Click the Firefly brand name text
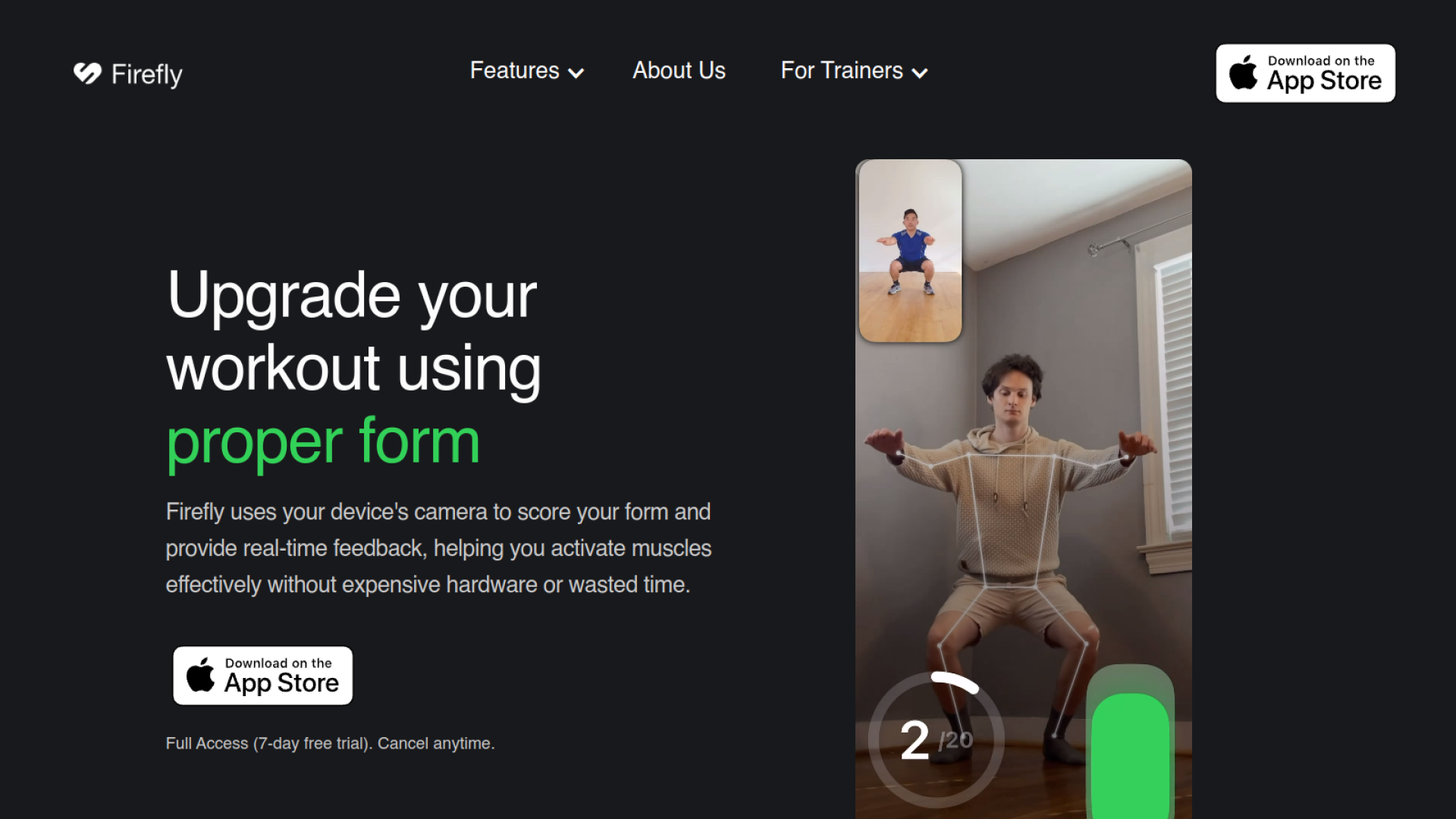 click(x=146, y=74)
